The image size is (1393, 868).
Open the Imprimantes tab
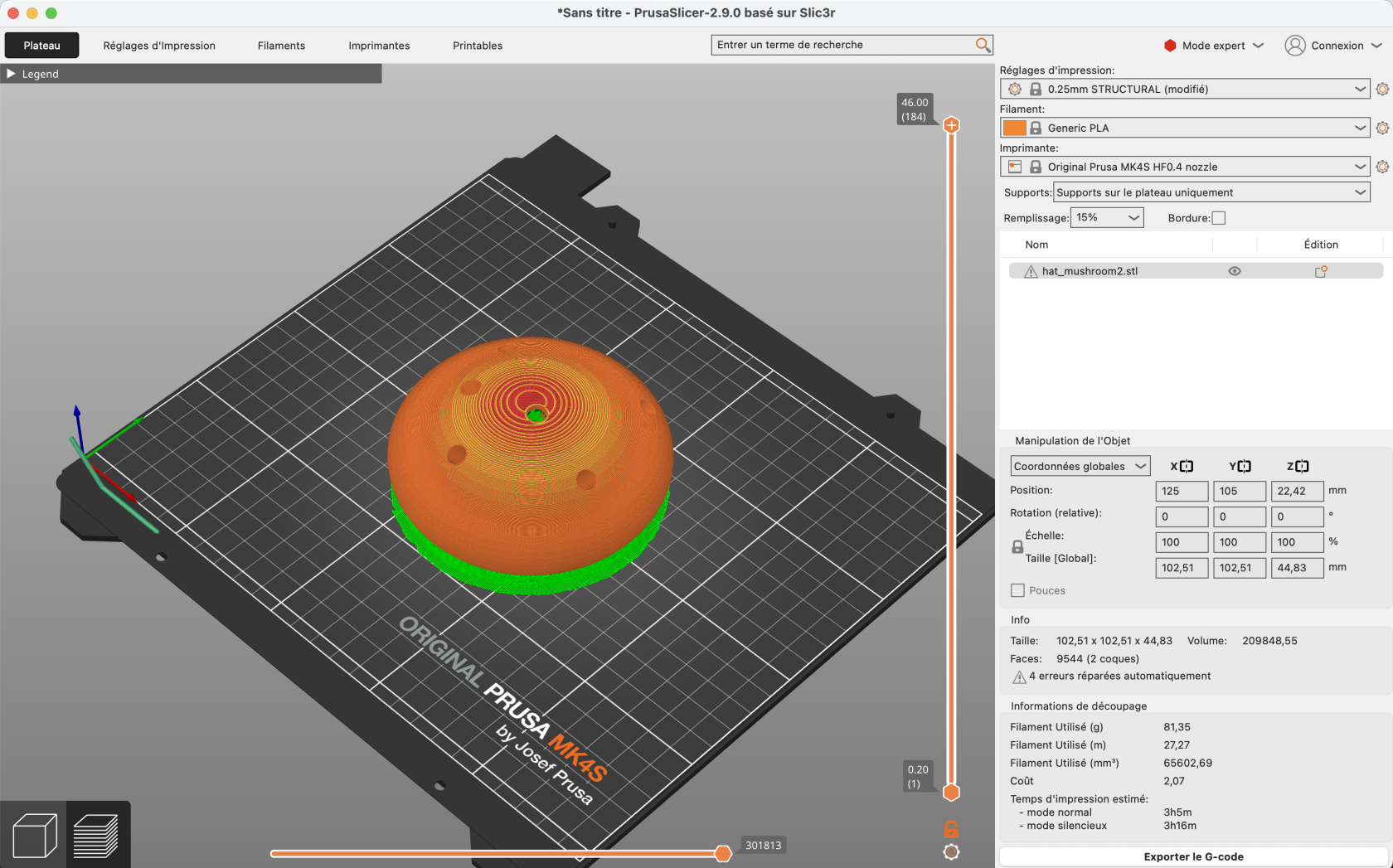click(x=379, y=46)
